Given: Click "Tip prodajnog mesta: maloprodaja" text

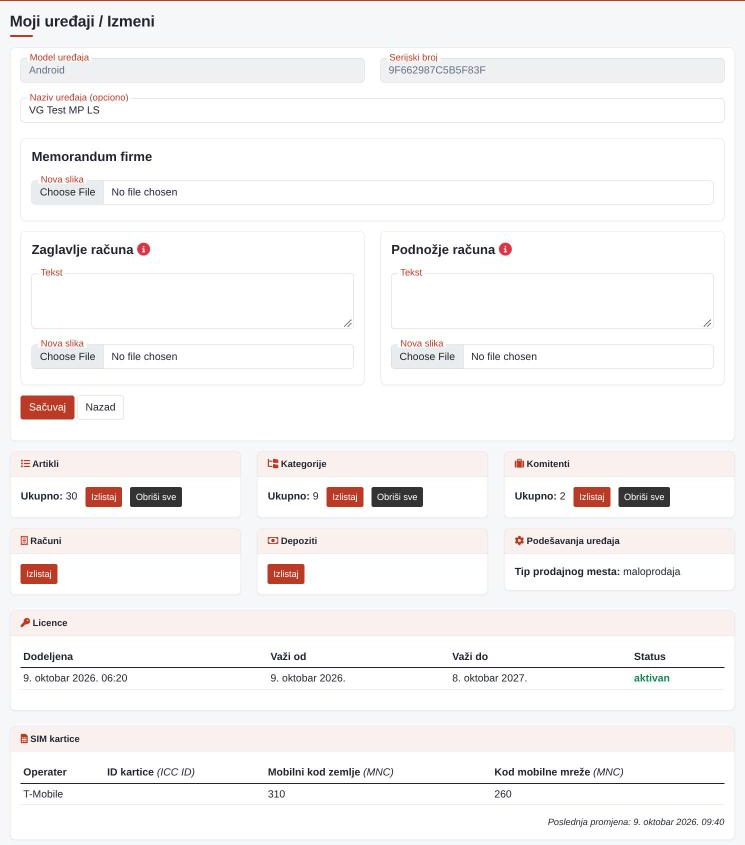Looking at the screenshot, I should point(597,572).
